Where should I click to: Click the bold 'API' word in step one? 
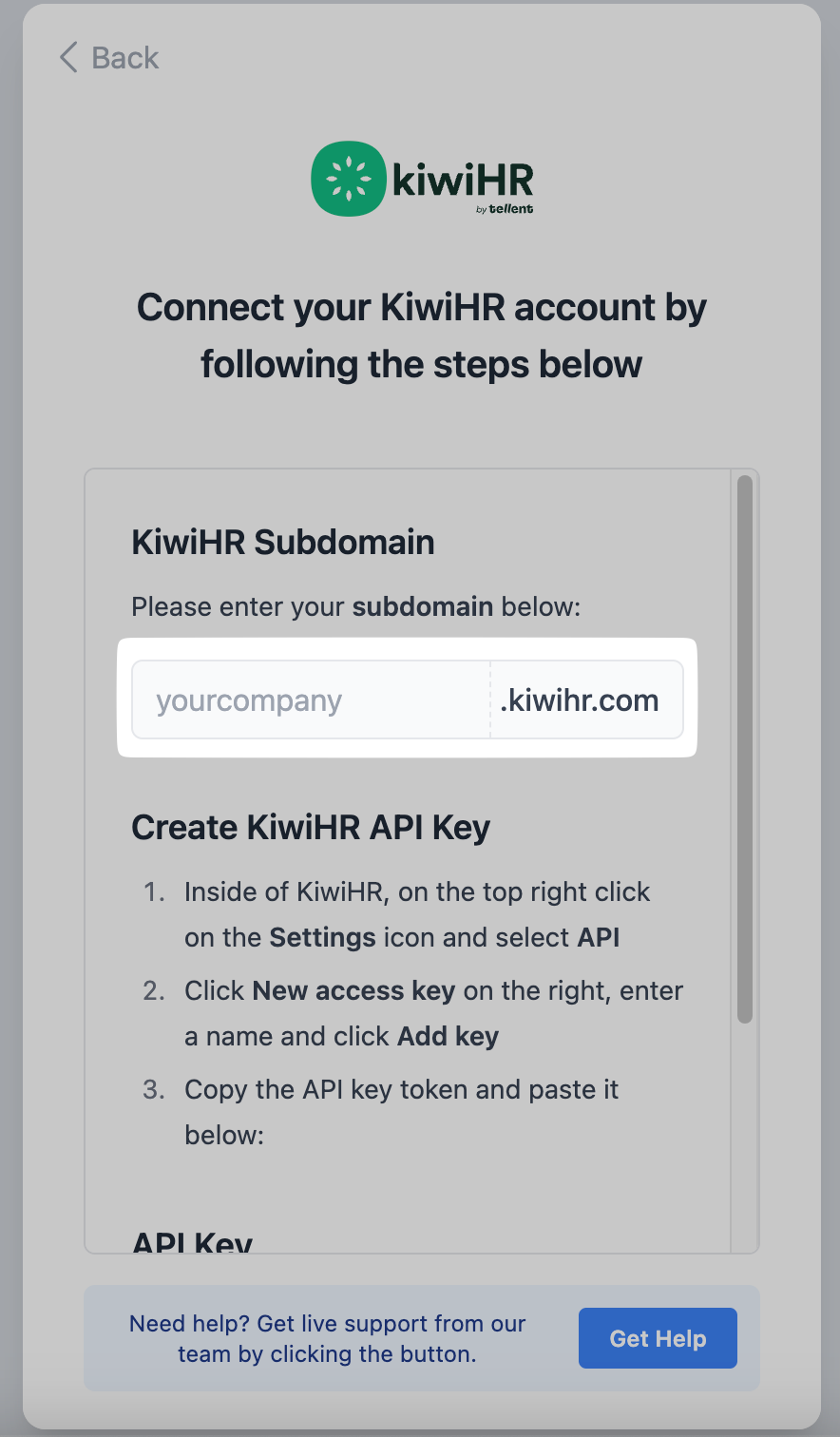click(599, 938)
